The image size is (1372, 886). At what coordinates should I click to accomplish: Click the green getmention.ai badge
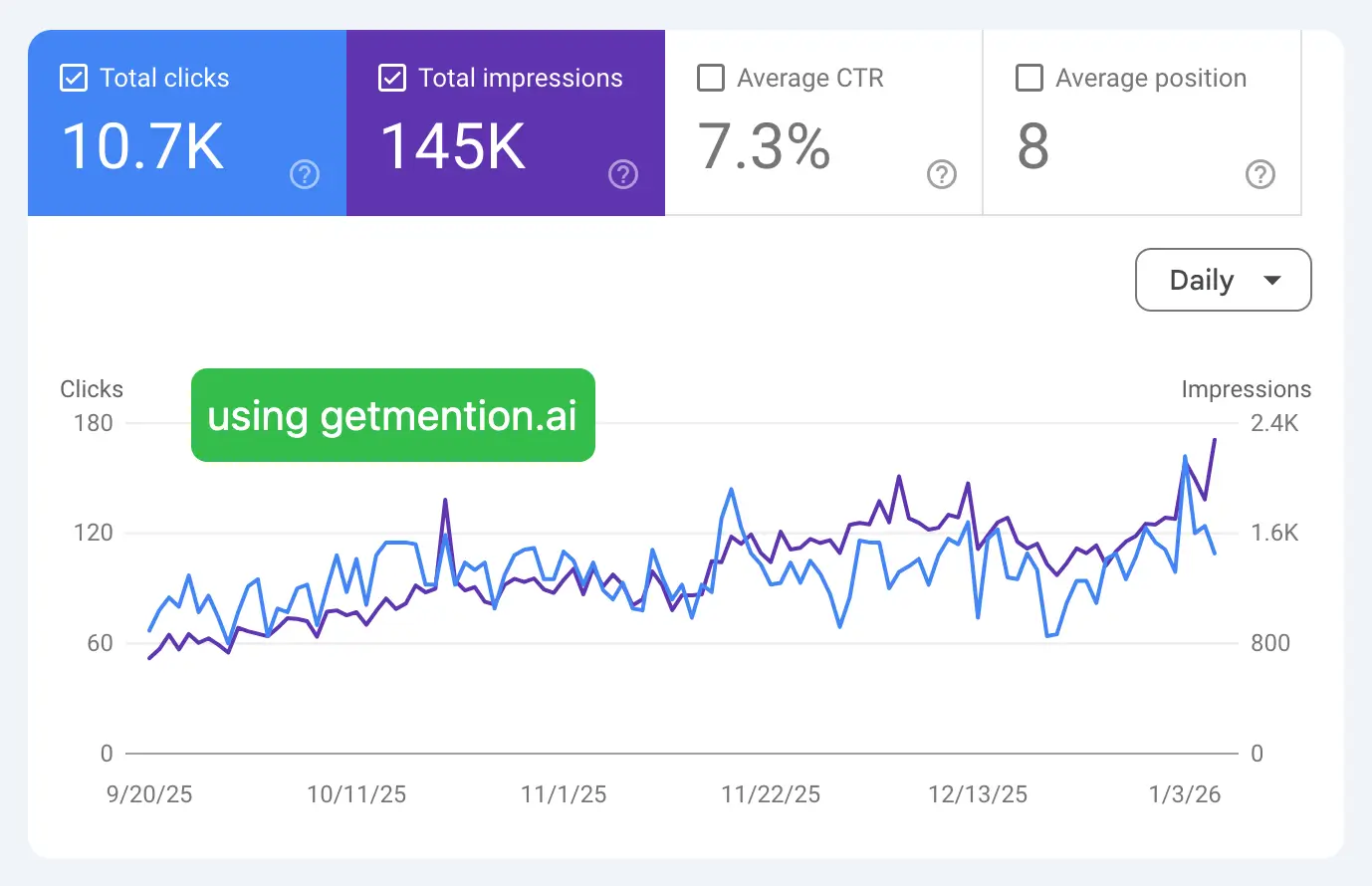point(392,415)
